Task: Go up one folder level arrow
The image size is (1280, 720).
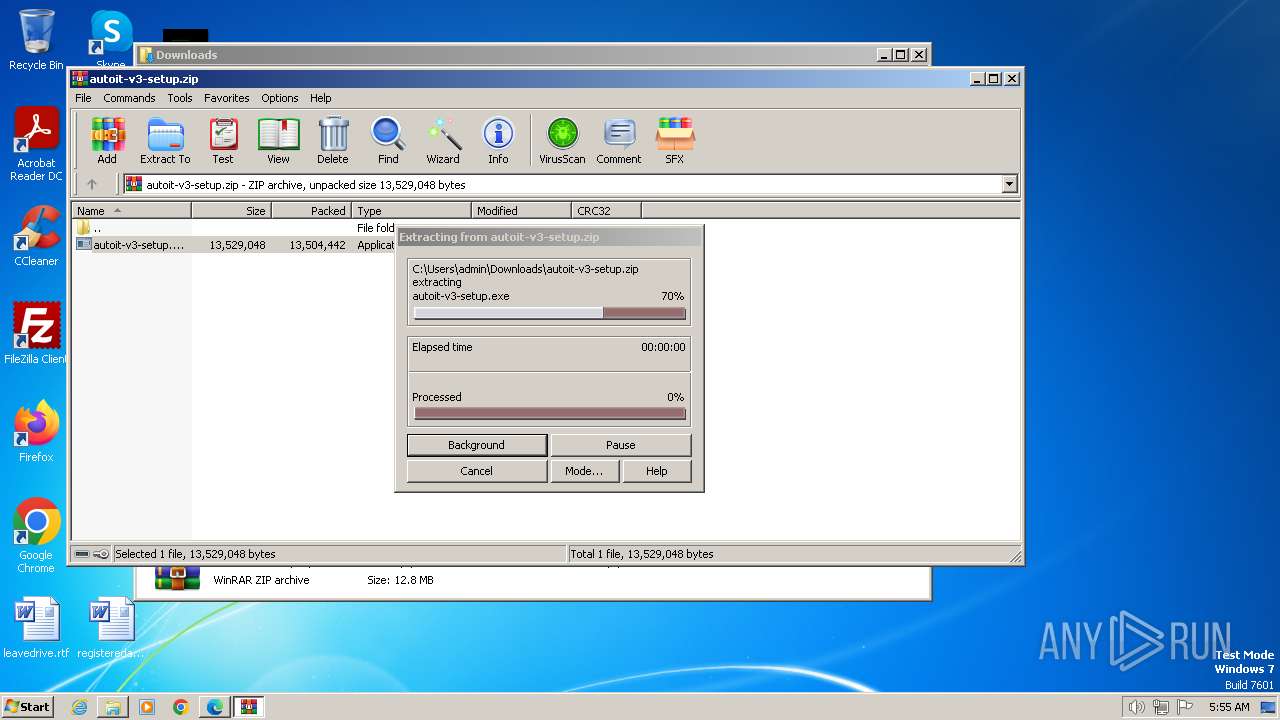Action: tap(92, 184)
